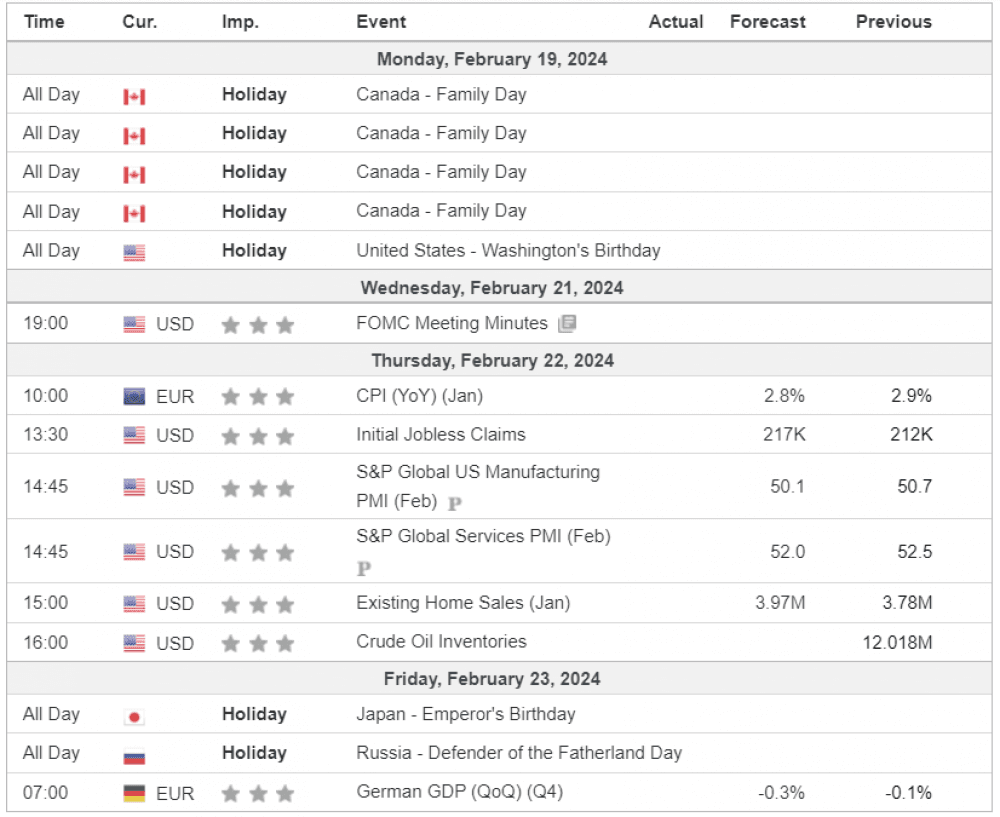Open the CPI (YoY) (Jan) event

pos(420,396)
